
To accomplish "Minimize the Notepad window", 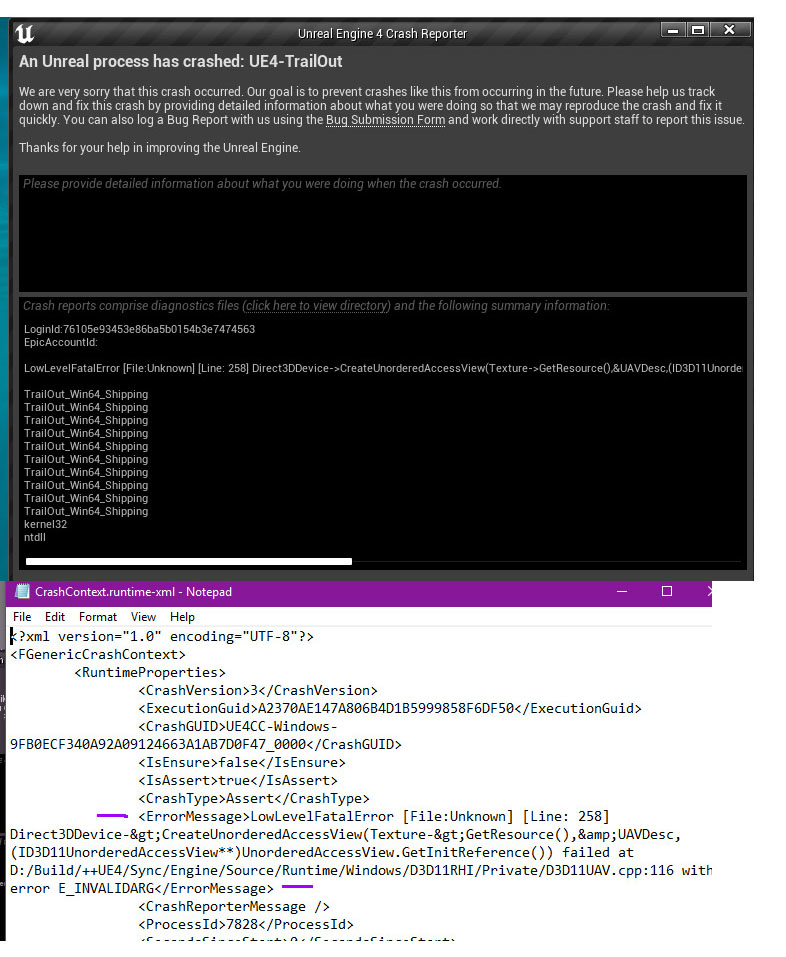I will tap(622, 591).
